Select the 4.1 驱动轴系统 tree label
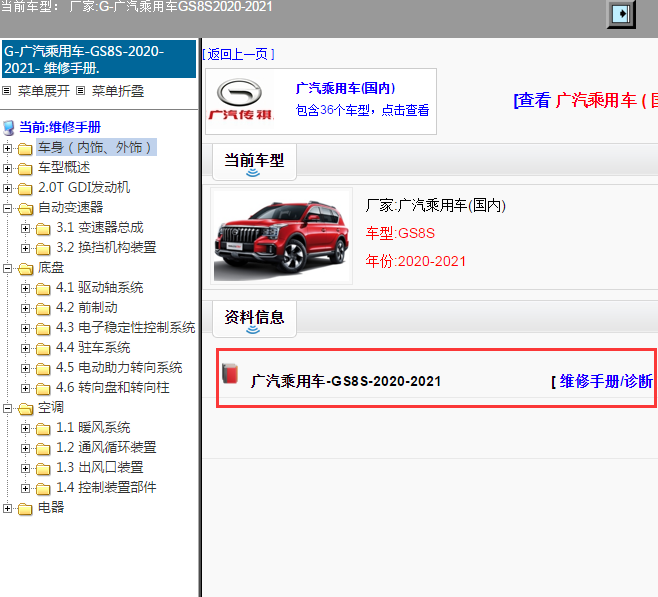Image resolution: width=658 pixels, height=597 pixels. point(99,287)
